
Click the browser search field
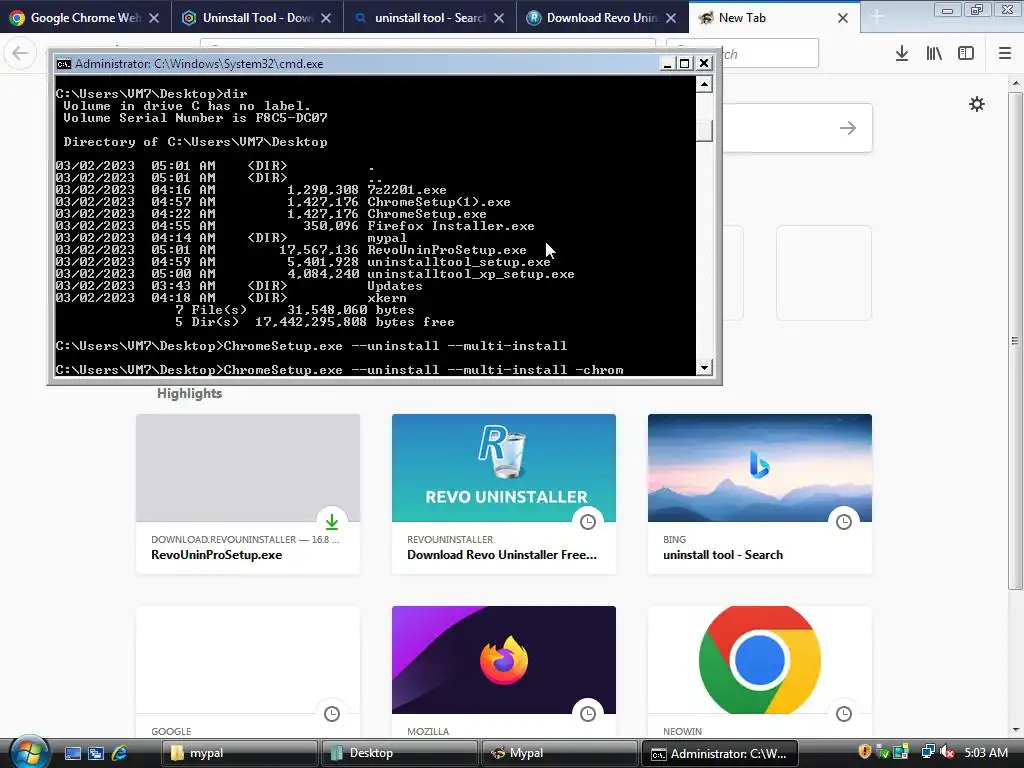[771, 53]
